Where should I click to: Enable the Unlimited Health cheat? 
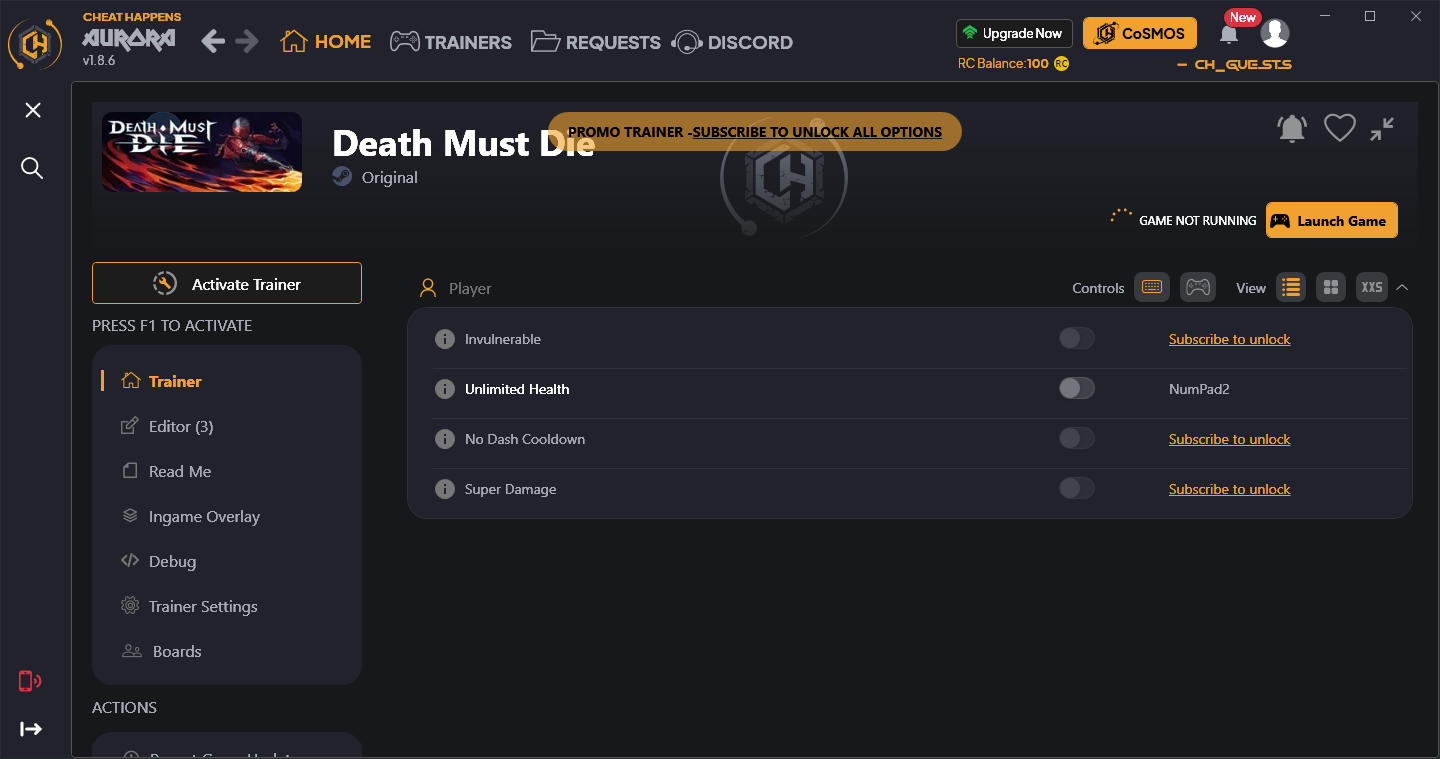(x=1077, y=388)
